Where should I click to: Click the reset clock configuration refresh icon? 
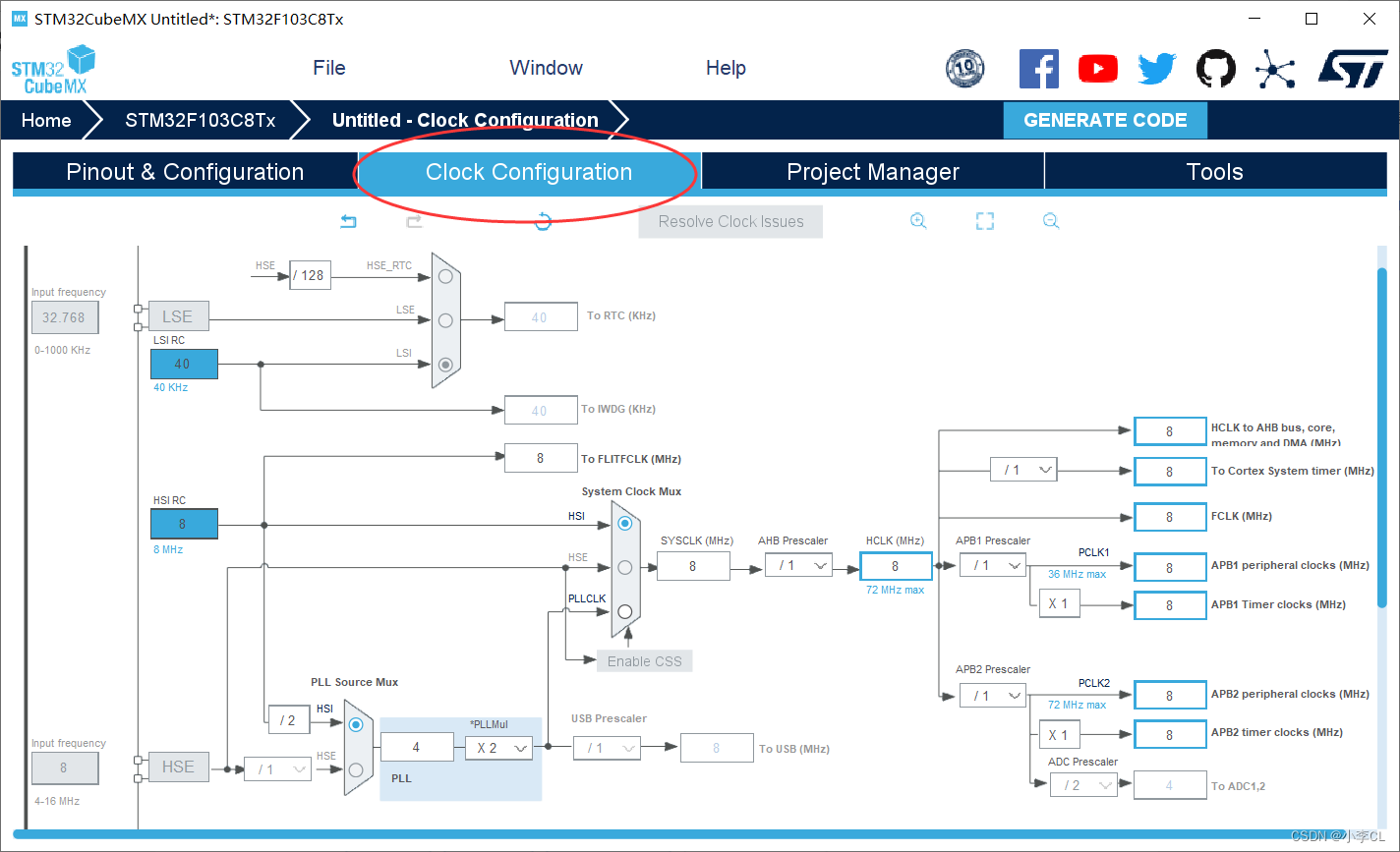[543, 221]
